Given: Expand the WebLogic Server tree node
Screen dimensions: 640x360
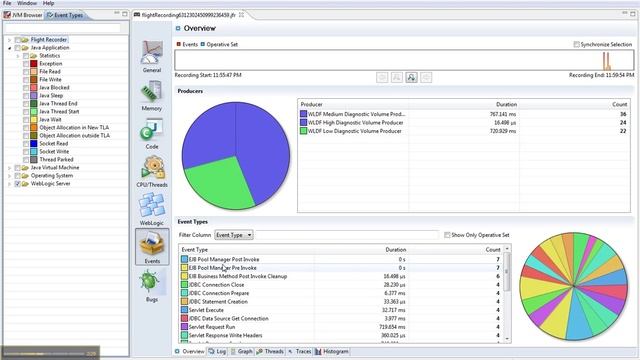Looking at the screenshot, I should click(9, 184).
